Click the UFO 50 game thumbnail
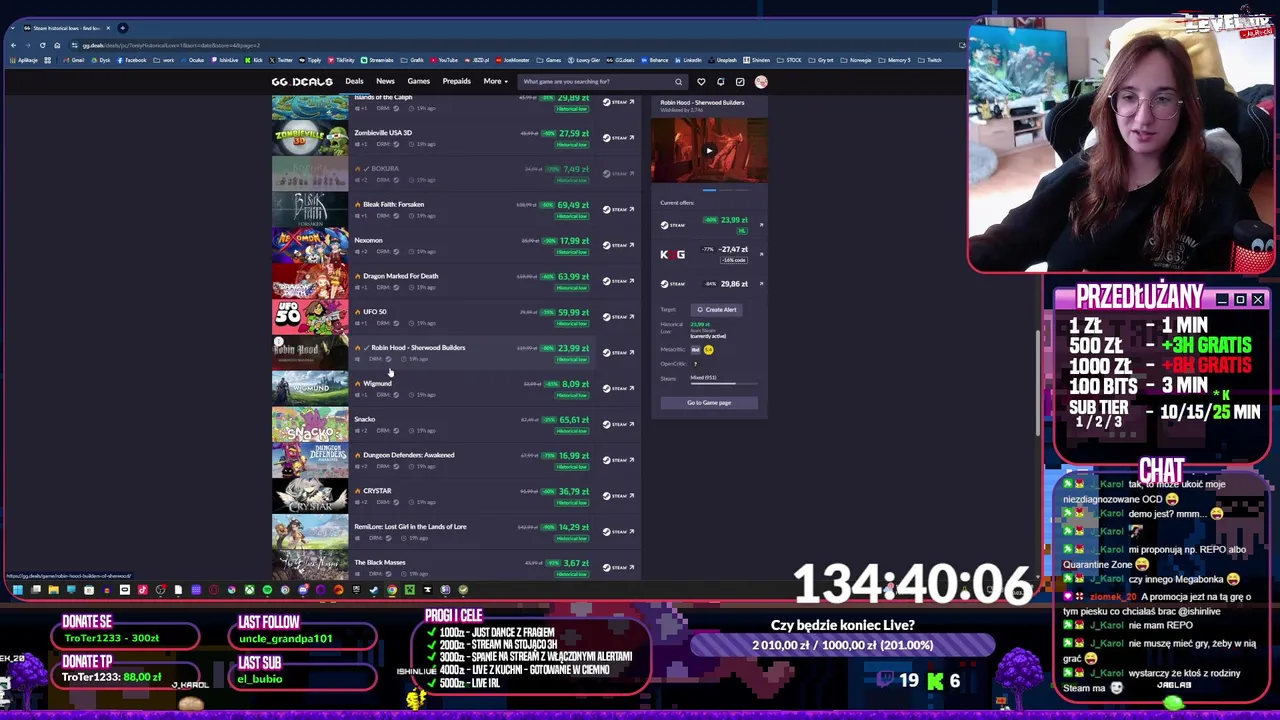The image size is (1280, 720). click(310, 318)
